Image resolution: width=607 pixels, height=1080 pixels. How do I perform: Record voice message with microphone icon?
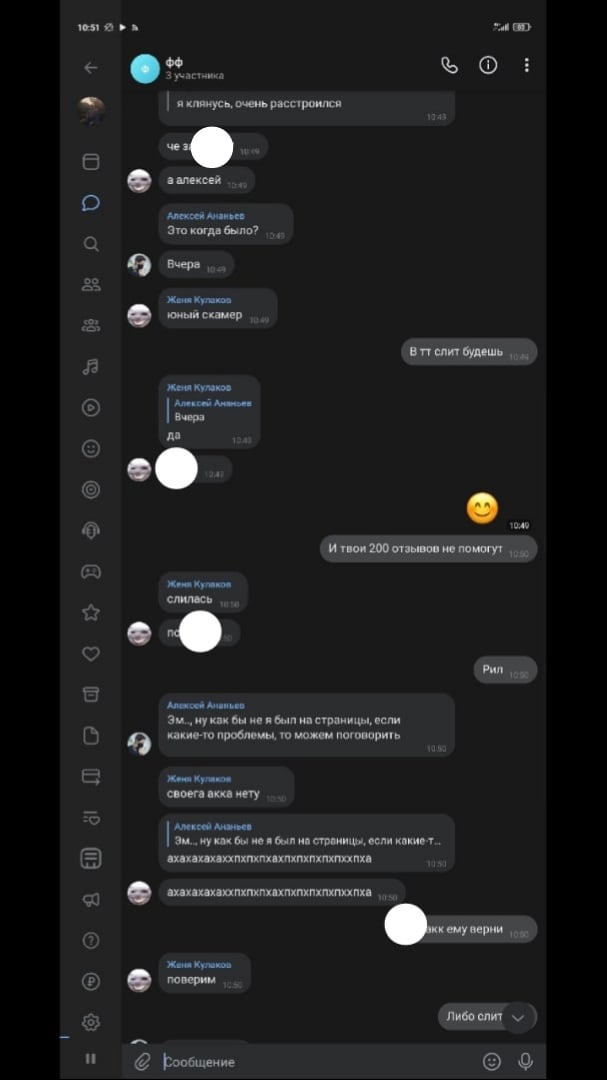526,1061
